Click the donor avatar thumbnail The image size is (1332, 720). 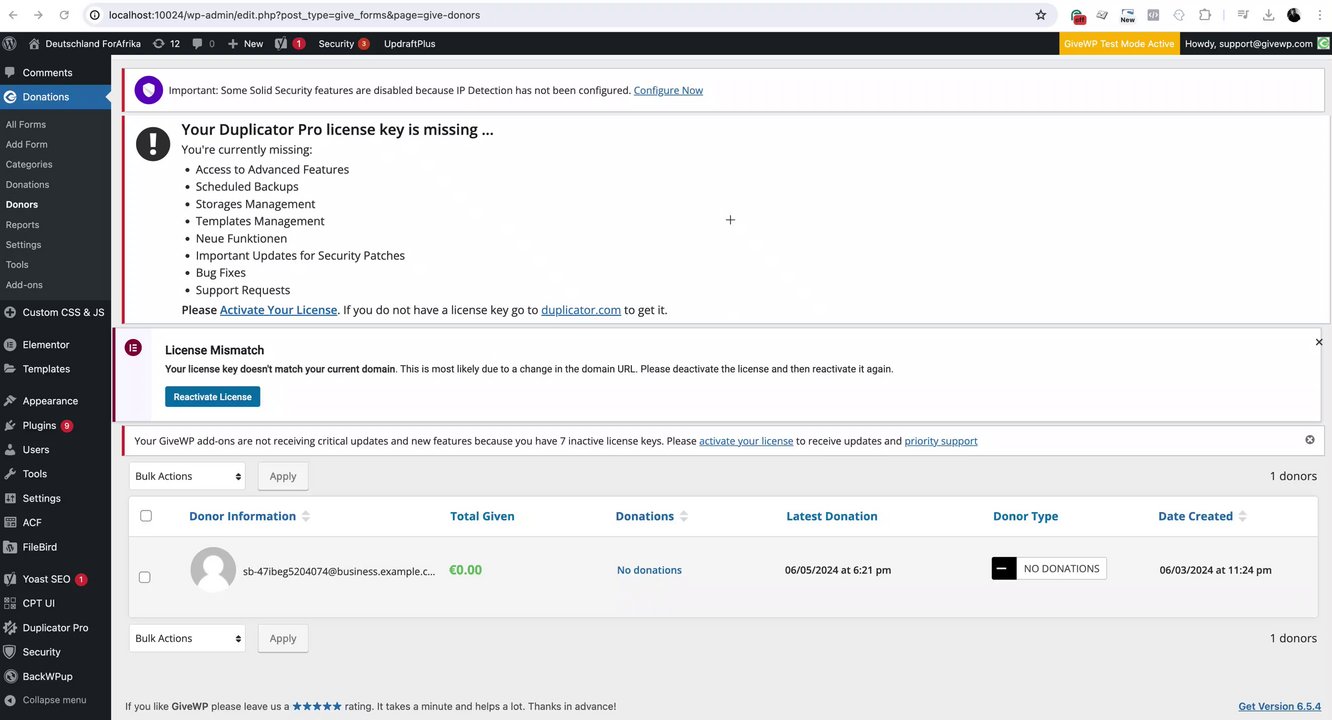point(213,570)
